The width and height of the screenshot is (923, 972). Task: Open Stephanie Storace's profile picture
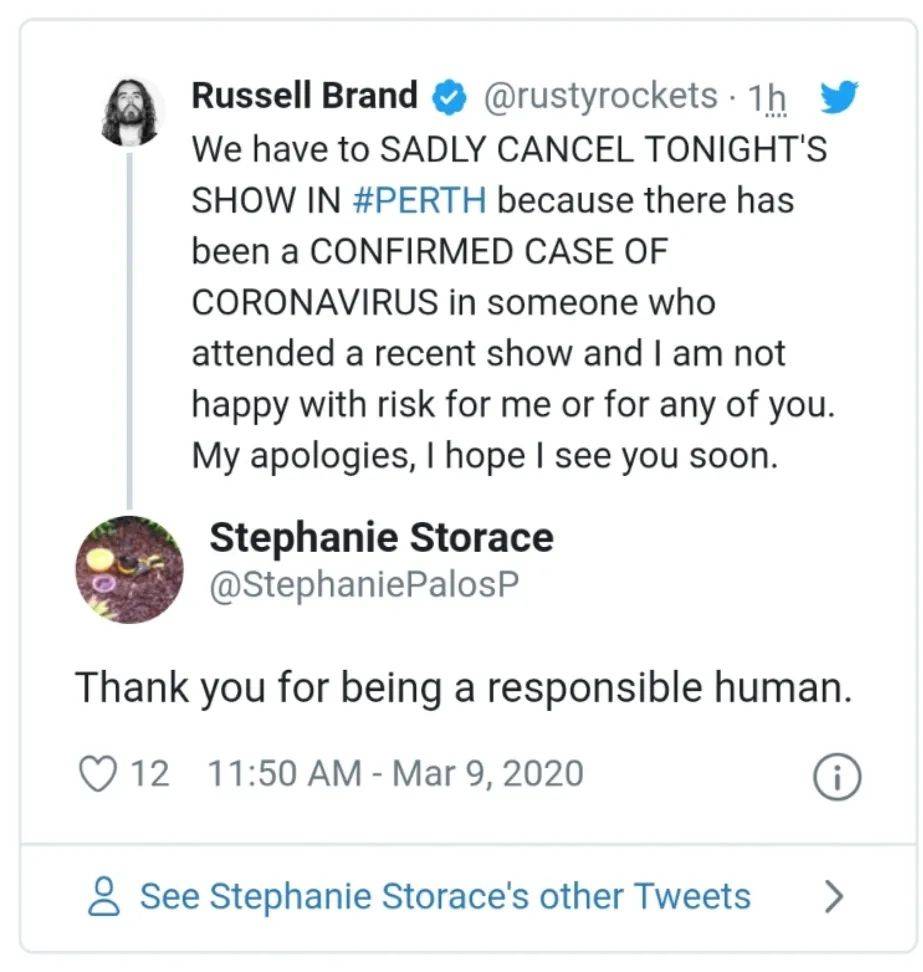[x=130, y=570]
